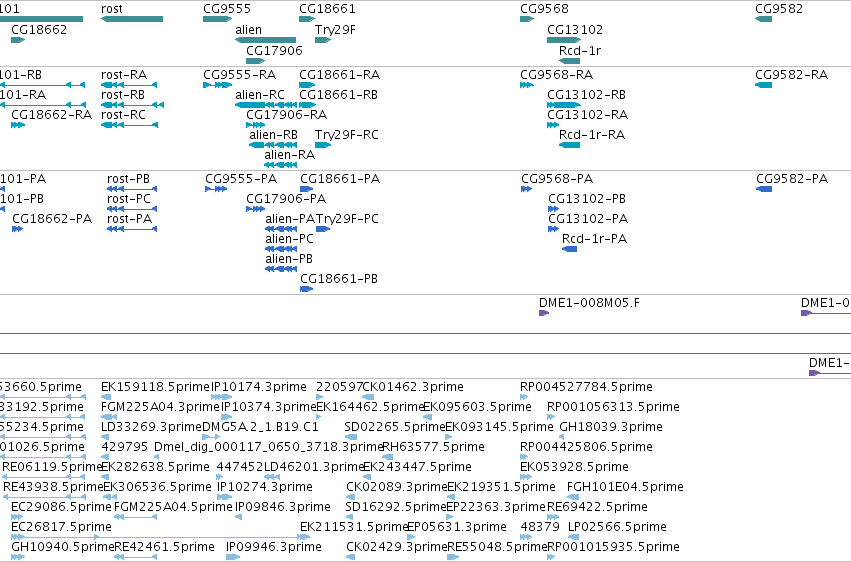Image resolution: width=851 pixels, height=562 pixels.
Task: Click the alien-RB transcript label
Action: (274, 135)
